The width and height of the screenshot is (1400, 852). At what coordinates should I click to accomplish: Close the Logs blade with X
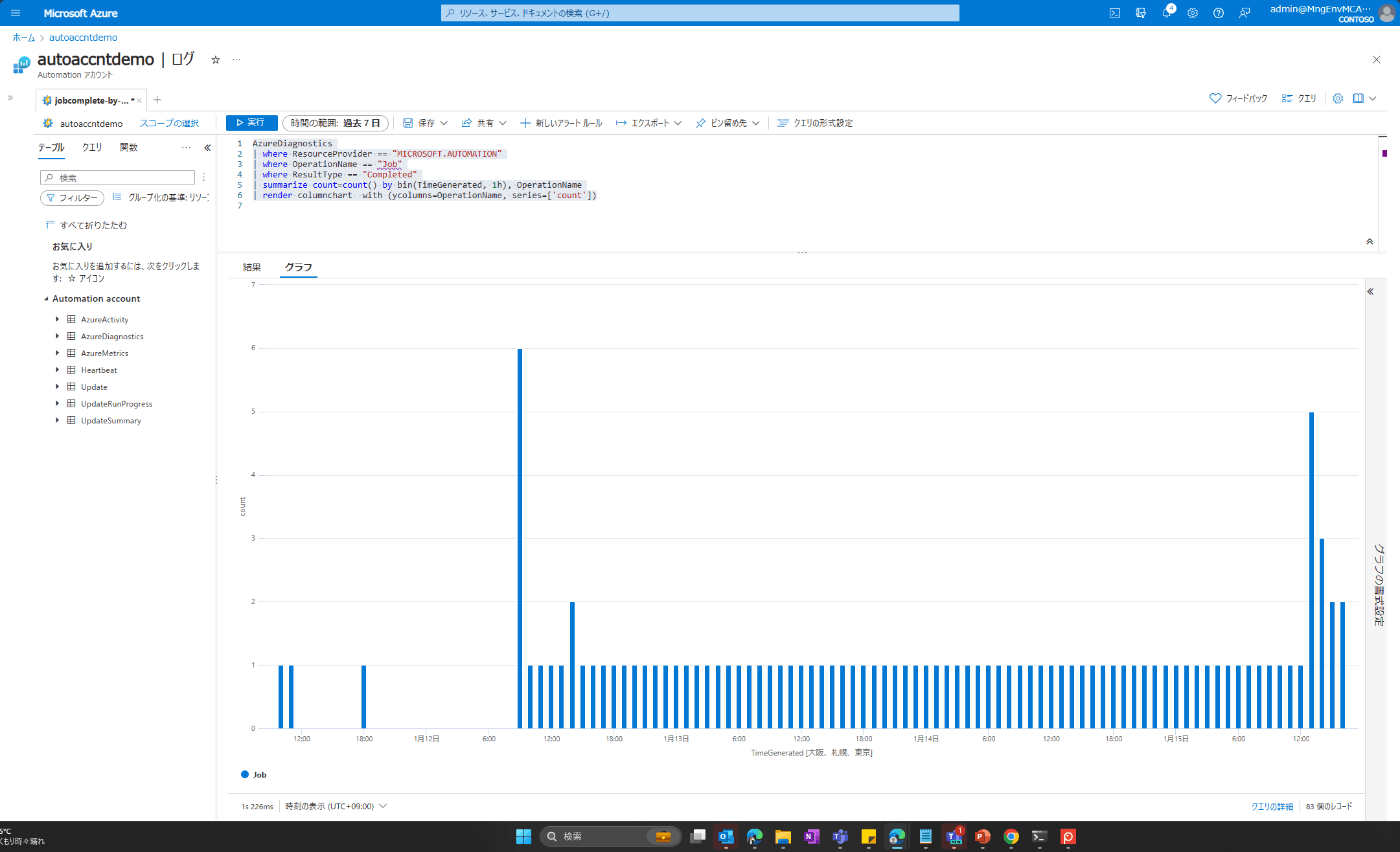point(1377,60)
